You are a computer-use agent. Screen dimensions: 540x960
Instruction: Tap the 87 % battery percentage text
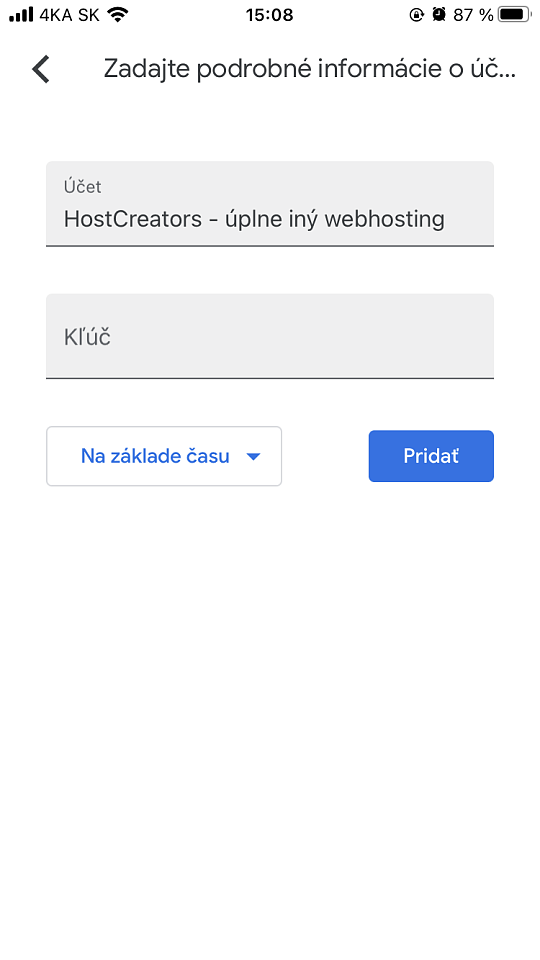pos(473,15)
